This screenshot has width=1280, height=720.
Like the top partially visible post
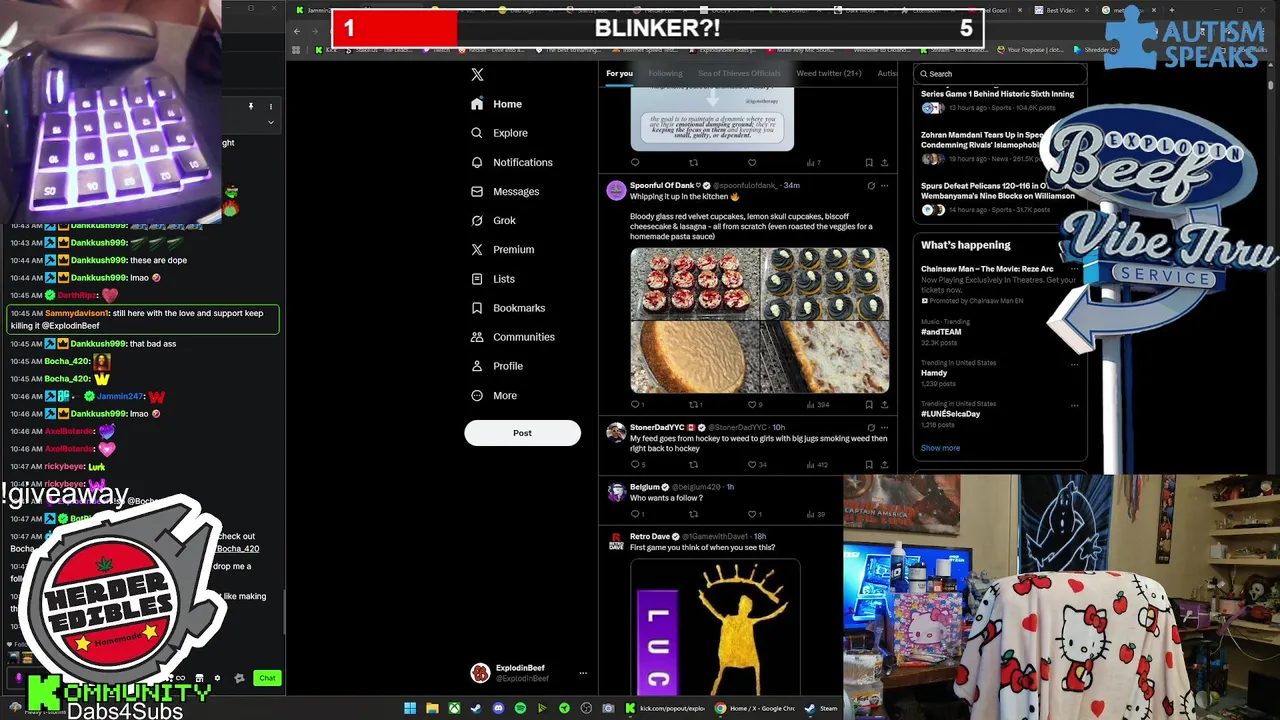pos(752,163)
